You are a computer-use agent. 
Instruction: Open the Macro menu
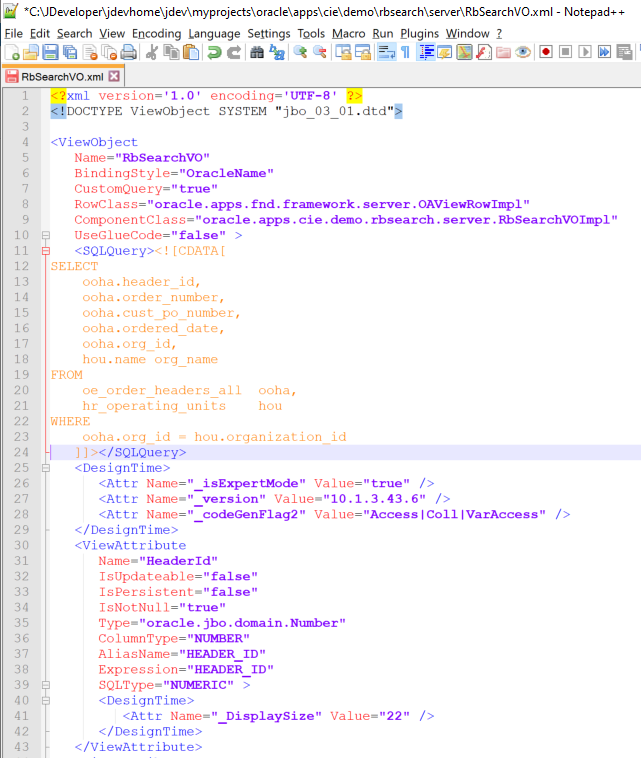(349, 33)
